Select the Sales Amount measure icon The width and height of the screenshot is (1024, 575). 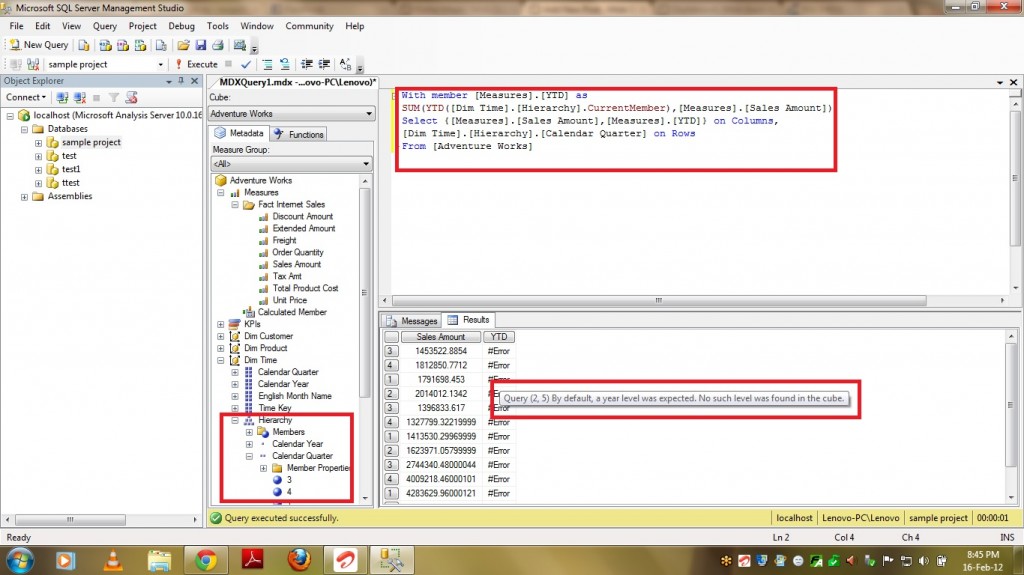[x=264, y=264]
